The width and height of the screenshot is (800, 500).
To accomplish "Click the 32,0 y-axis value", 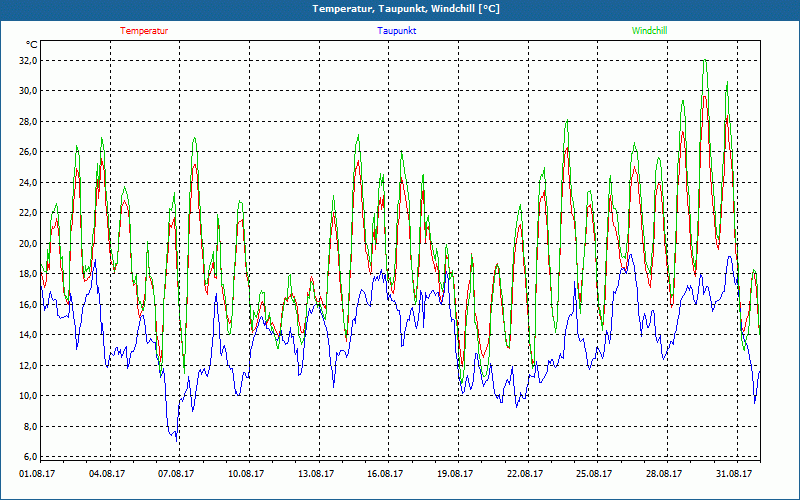I will coord(29,61).
